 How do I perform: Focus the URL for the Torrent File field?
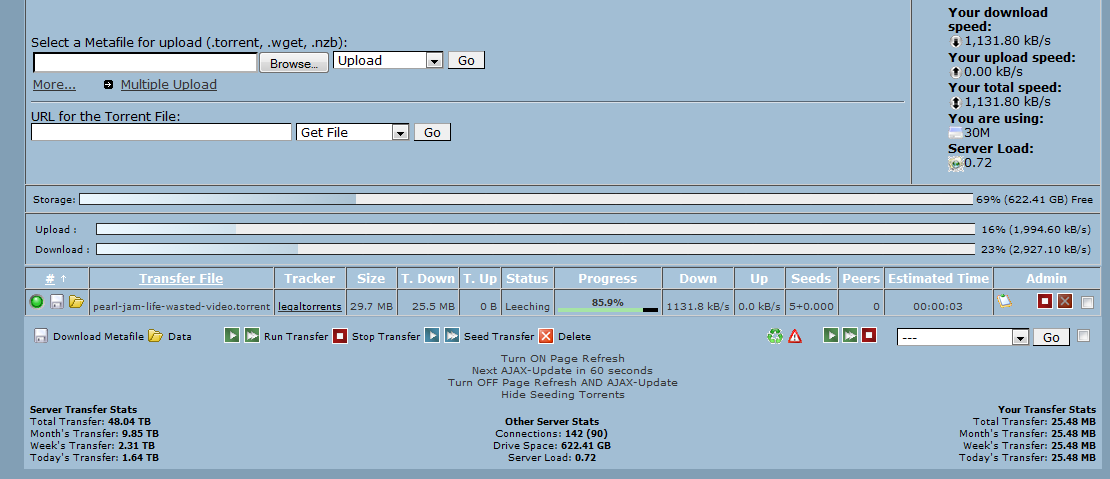pos(161,132)
